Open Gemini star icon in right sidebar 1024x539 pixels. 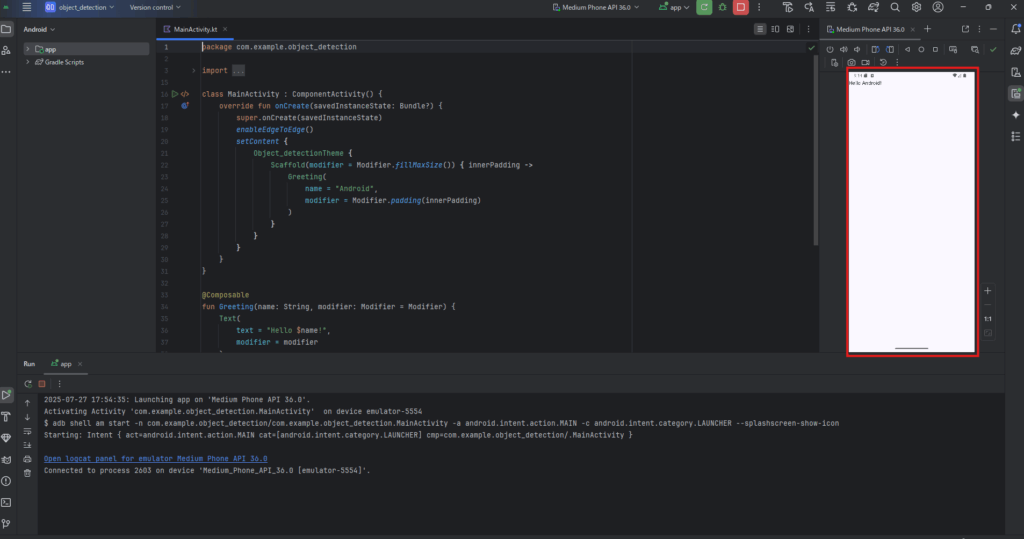(x=1016, y=115)
